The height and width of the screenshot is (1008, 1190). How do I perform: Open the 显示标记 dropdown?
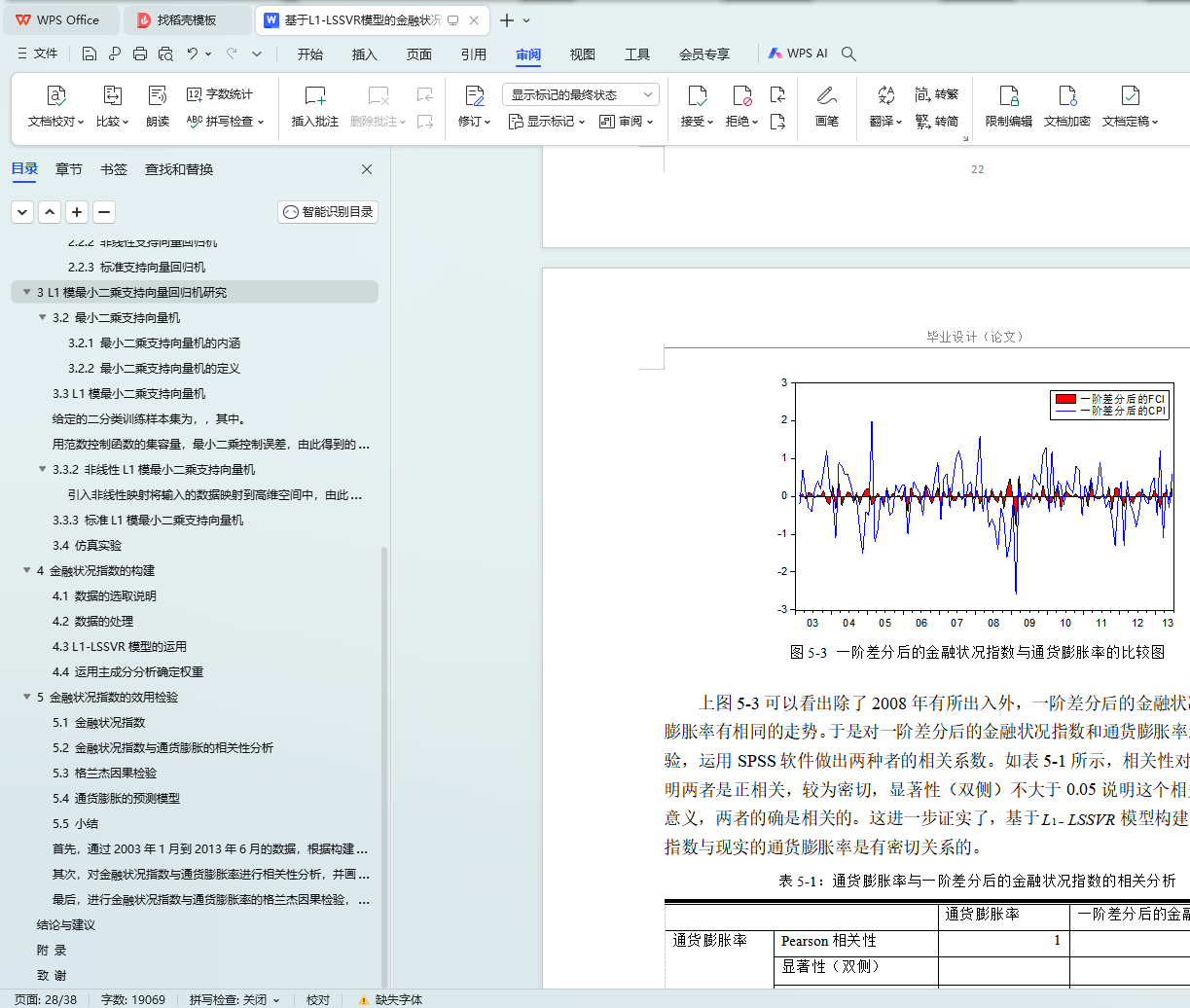[x=547, y=122]
